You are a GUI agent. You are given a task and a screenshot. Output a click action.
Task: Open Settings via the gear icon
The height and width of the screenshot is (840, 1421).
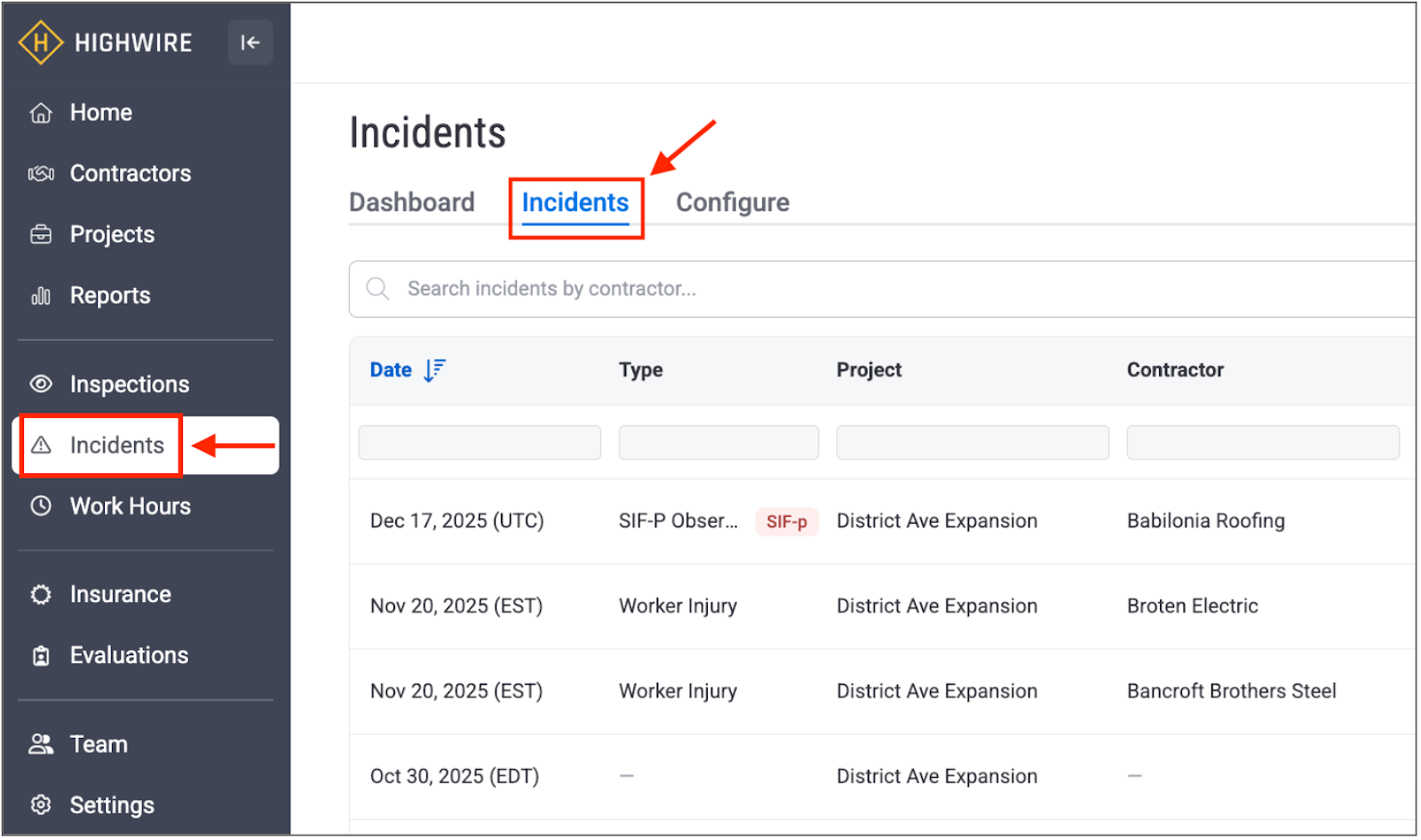41,805
